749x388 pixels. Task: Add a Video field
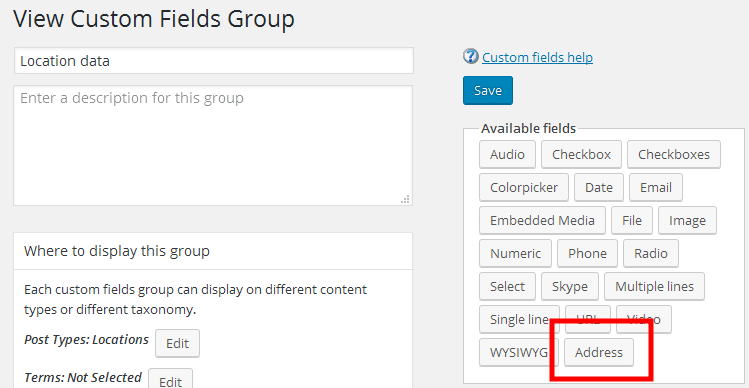tap(644, 319)
